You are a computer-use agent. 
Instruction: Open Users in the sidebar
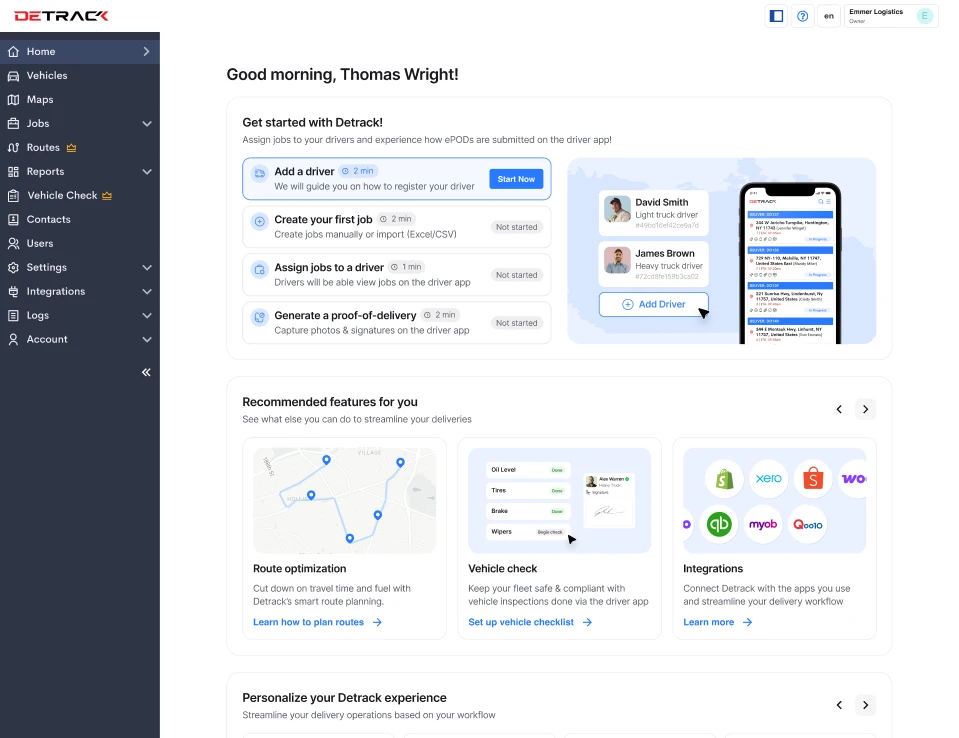coord(40,244)
